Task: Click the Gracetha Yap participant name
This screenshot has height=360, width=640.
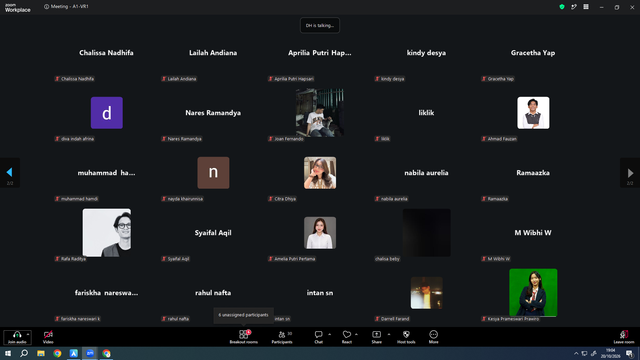Action: coord(533,53)
